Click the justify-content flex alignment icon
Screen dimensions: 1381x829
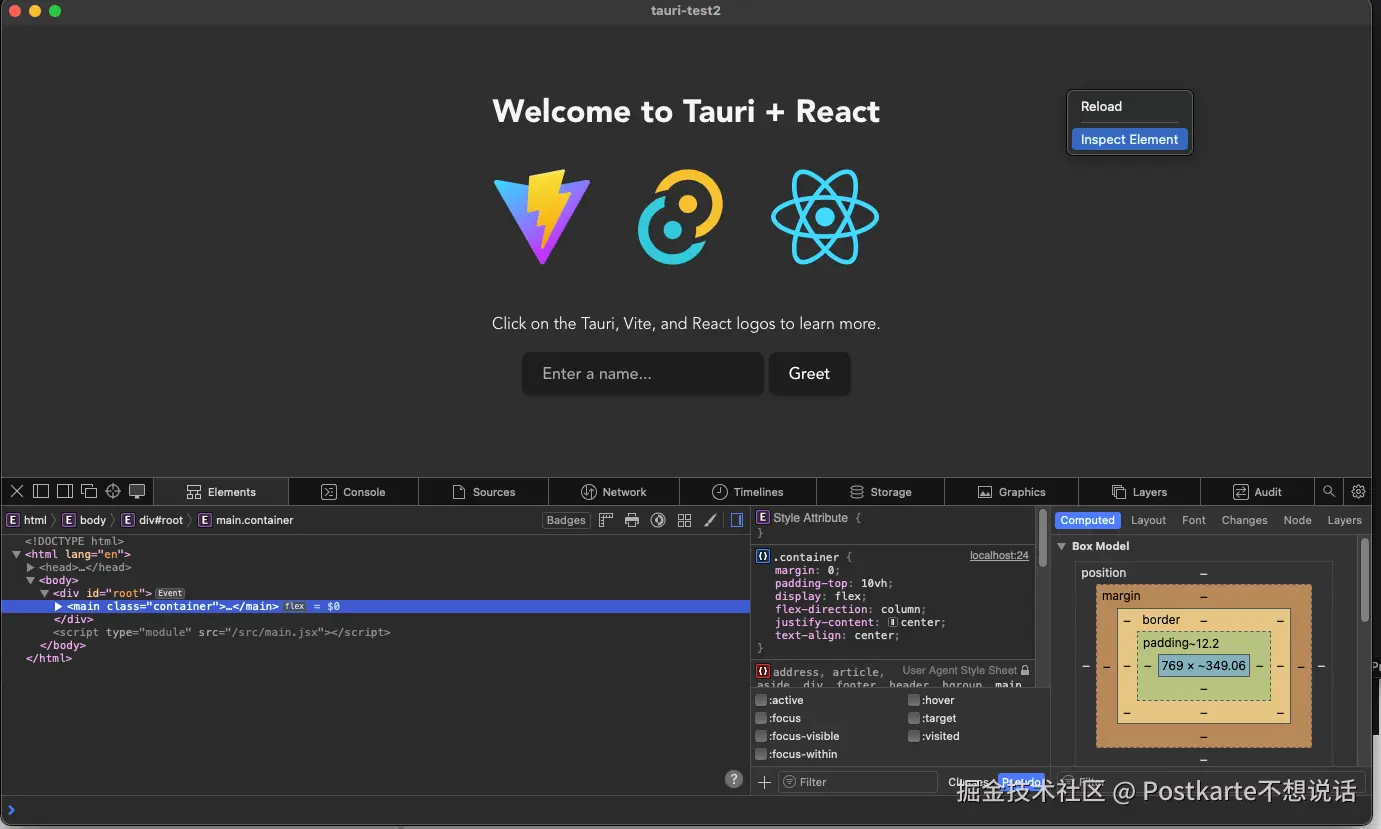click(x=893, y=622)
